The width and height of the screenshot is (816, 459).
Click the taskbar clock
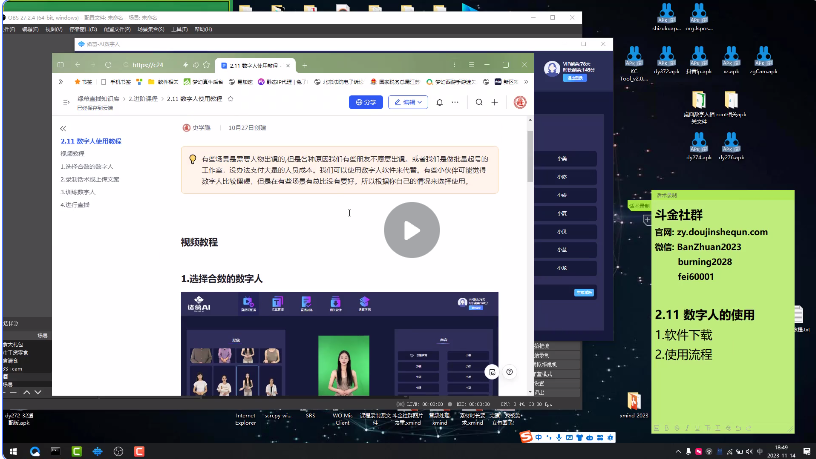(781, 451)
